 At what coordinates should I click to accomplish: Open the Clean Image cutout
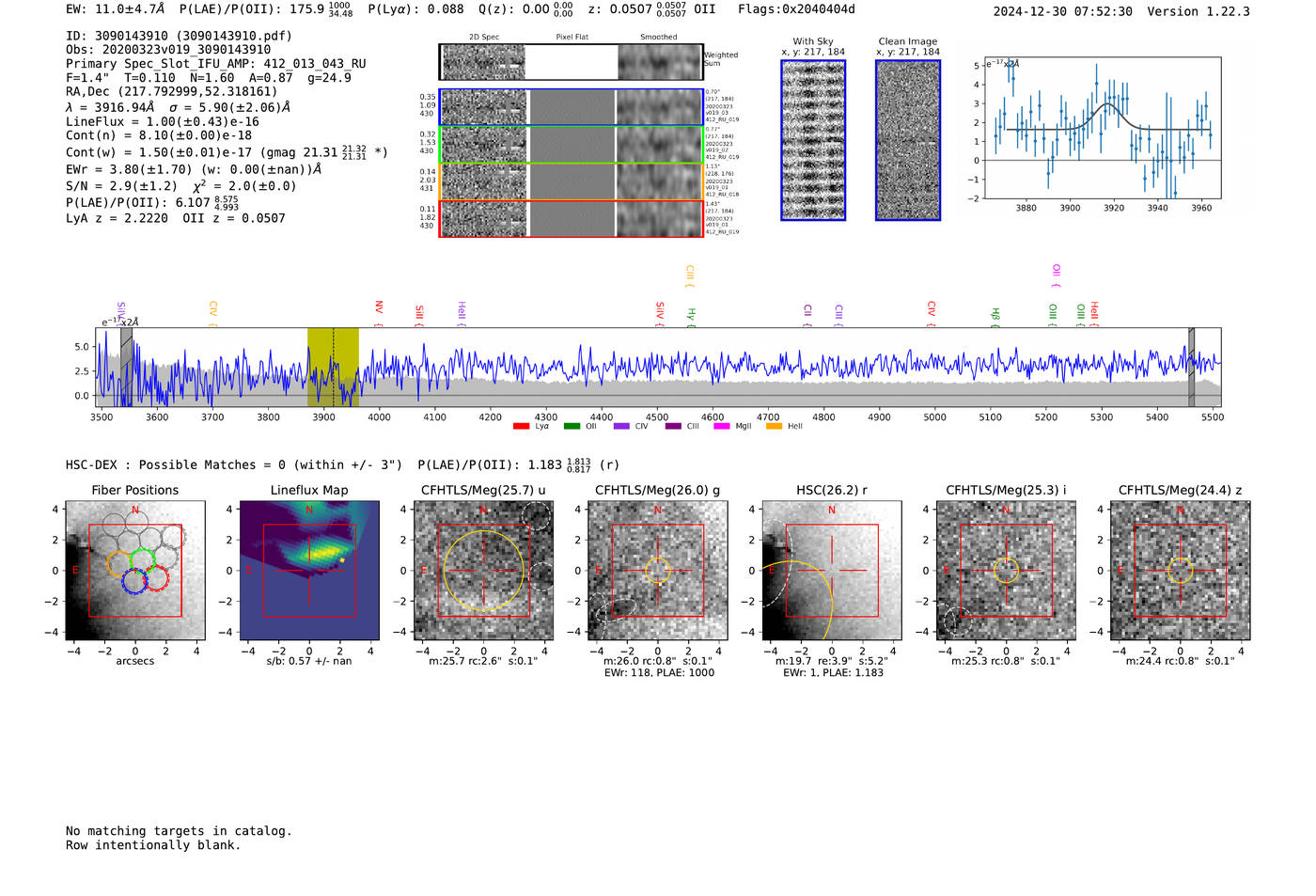pos(908,140)
